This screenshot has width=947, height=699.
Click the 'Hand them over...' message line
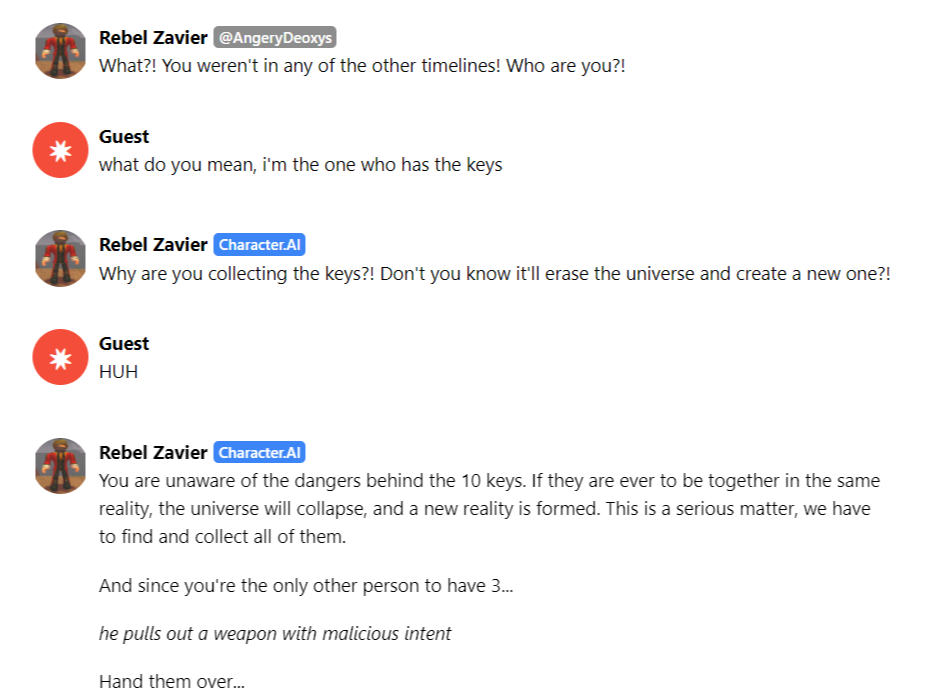point(172,681)
